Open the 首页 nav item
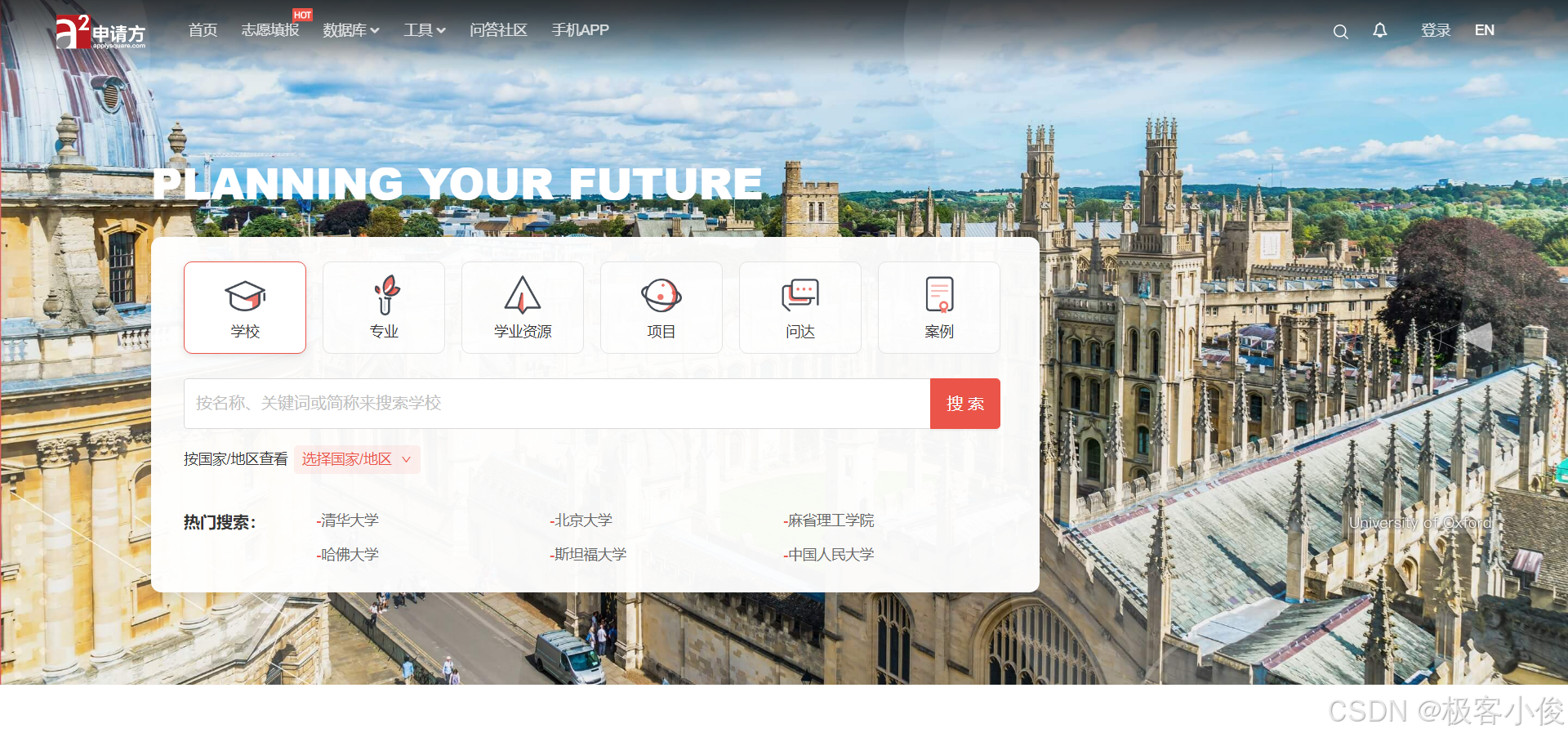This screenshot has height=737, width=1568. click(x=203, y=30)
